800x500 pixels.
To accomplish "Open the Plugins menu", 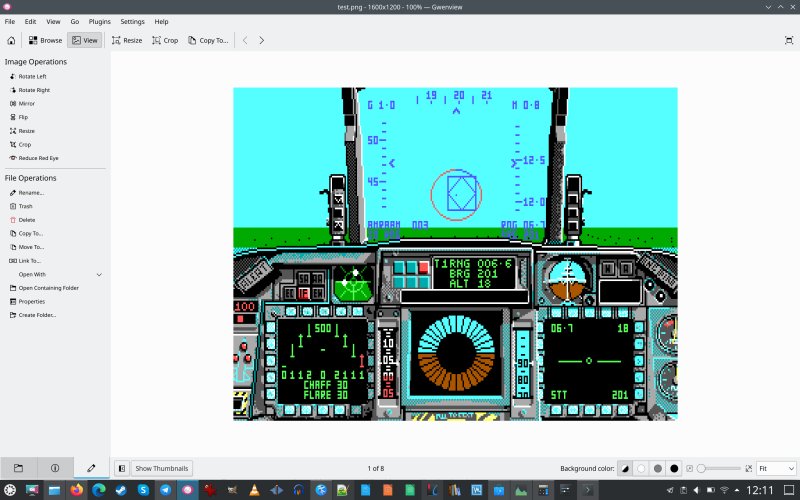I will pyautogui.click(x=100, y=21).
